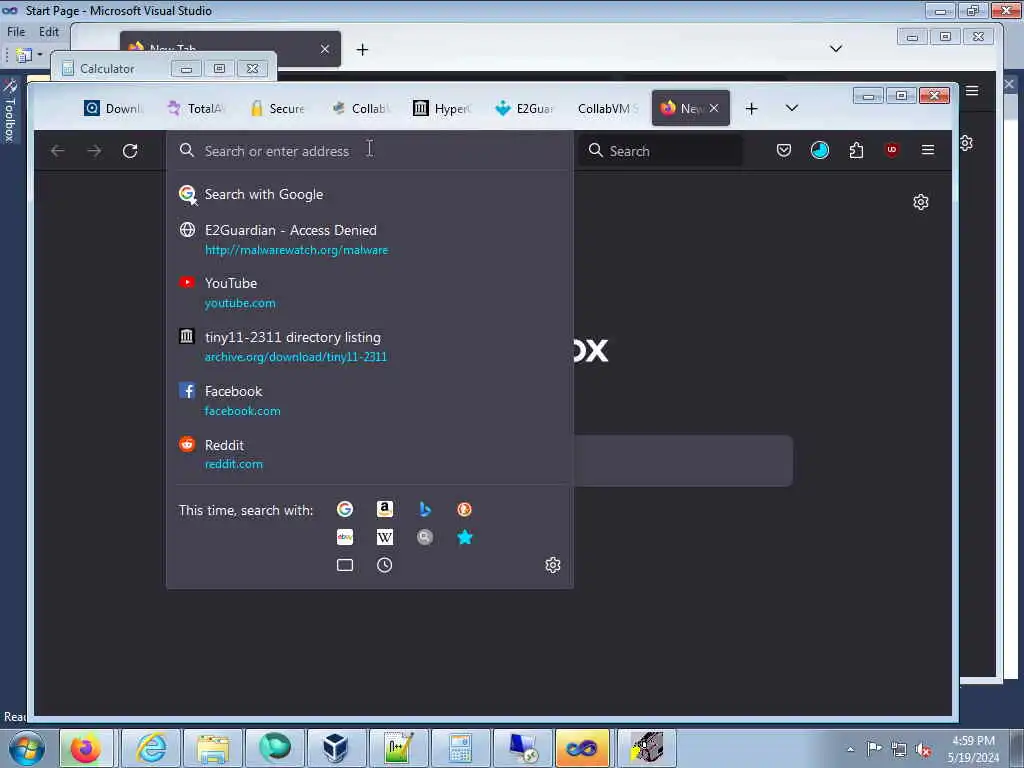1024x768 pixels.
Task: Open the YouTube suggestion
Action: 370,293
